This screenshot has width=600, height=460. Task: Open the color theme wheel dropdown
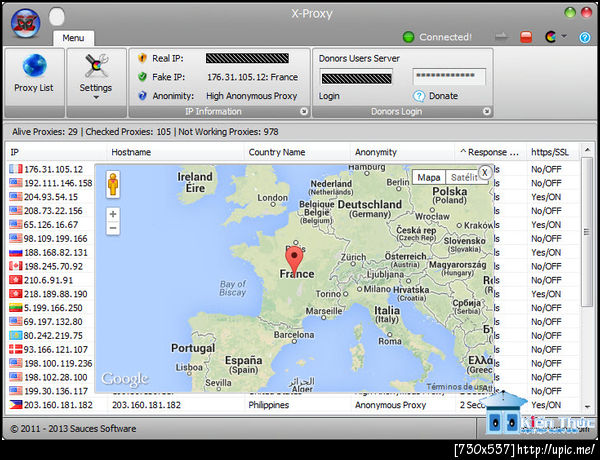pos(551,37)
